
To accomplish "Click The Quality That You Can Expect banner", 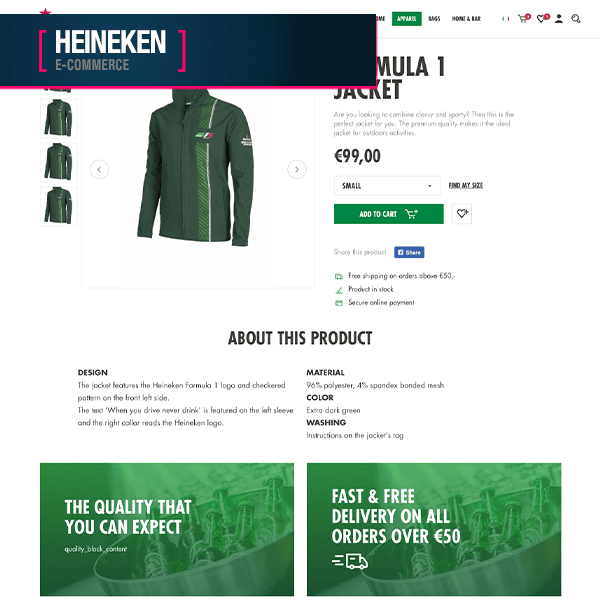I will [167, 529].
